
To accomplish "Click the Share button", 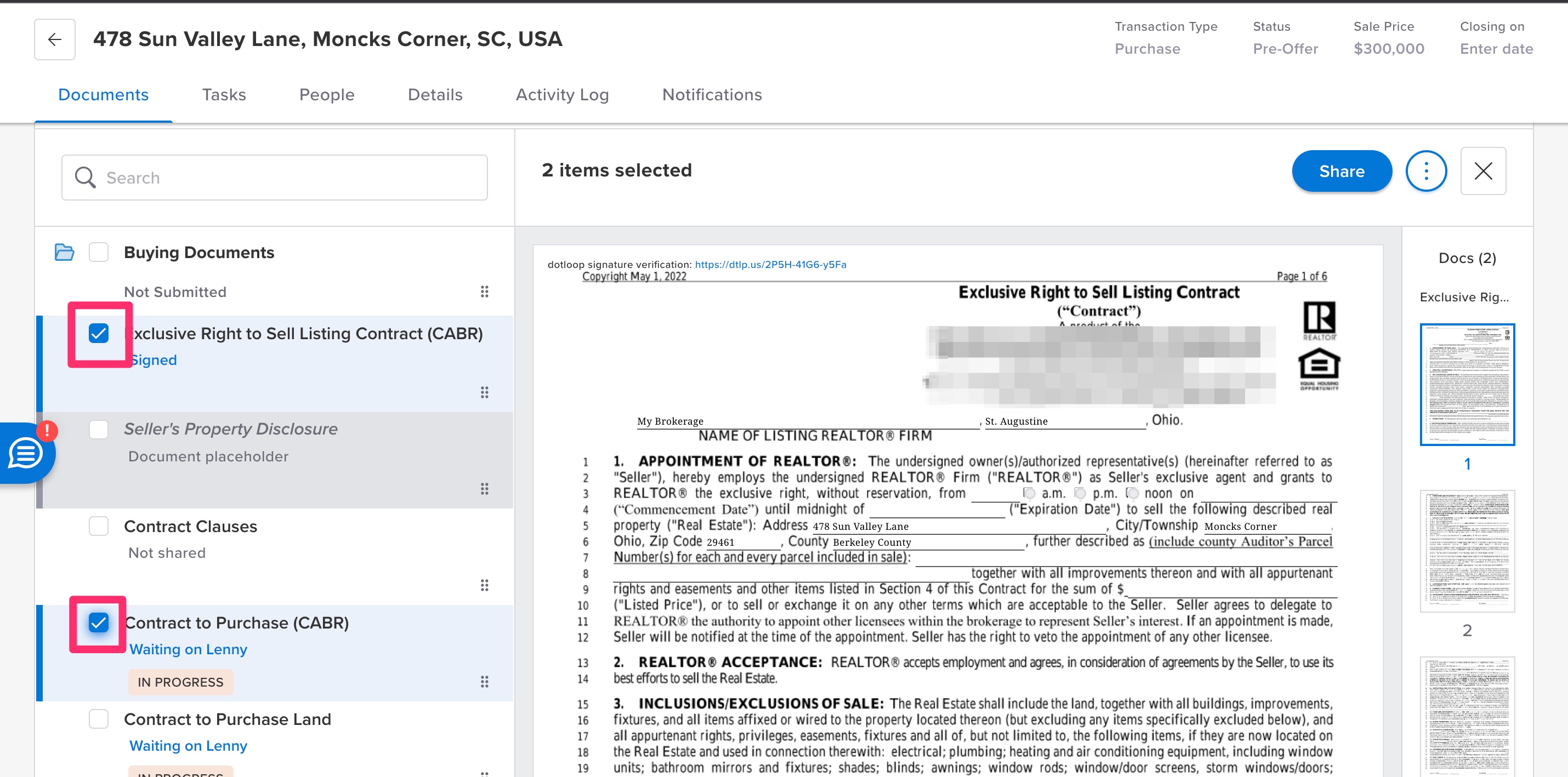I will [x=1342, y=171].
